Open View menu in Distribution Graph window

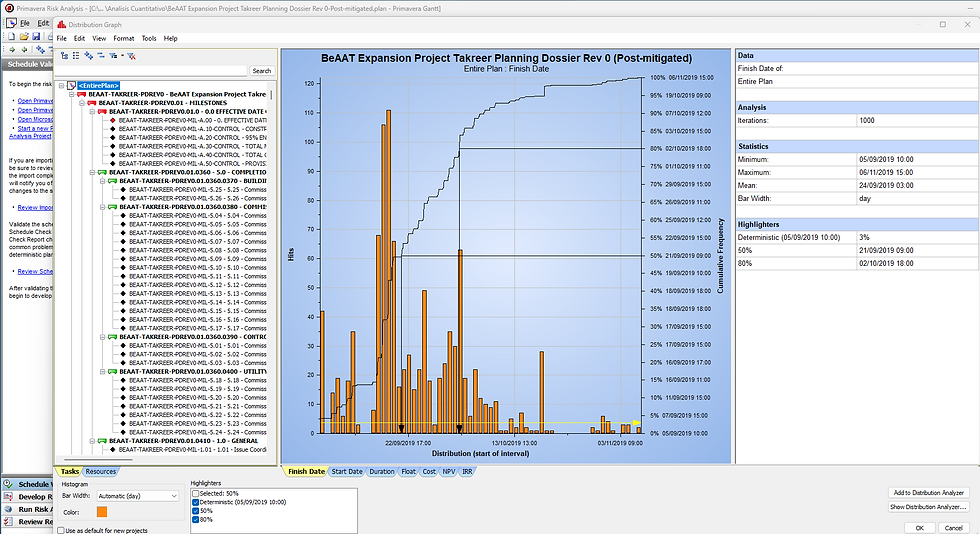[99, 38]
